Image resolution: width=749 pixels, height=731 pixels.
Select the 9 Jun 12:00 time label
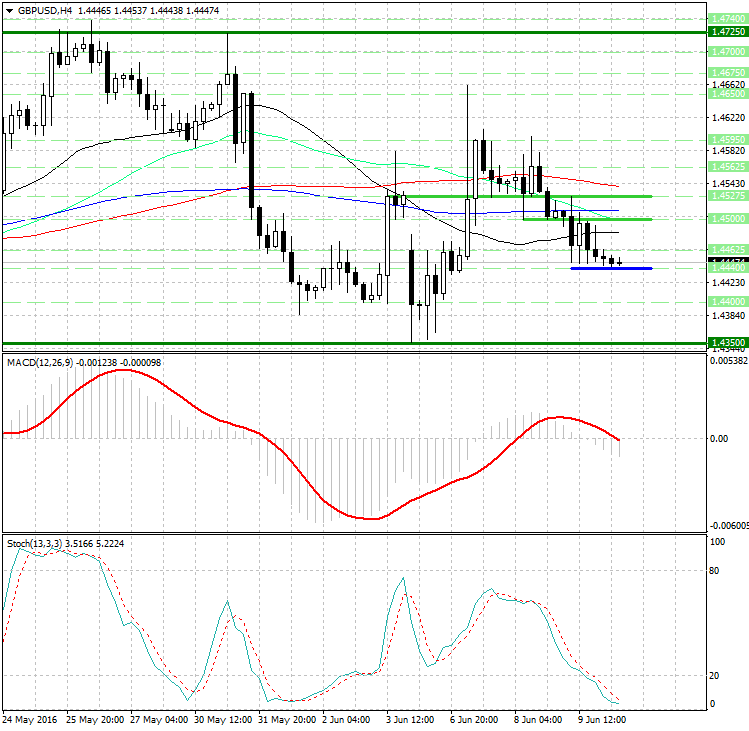click(602, 719)
